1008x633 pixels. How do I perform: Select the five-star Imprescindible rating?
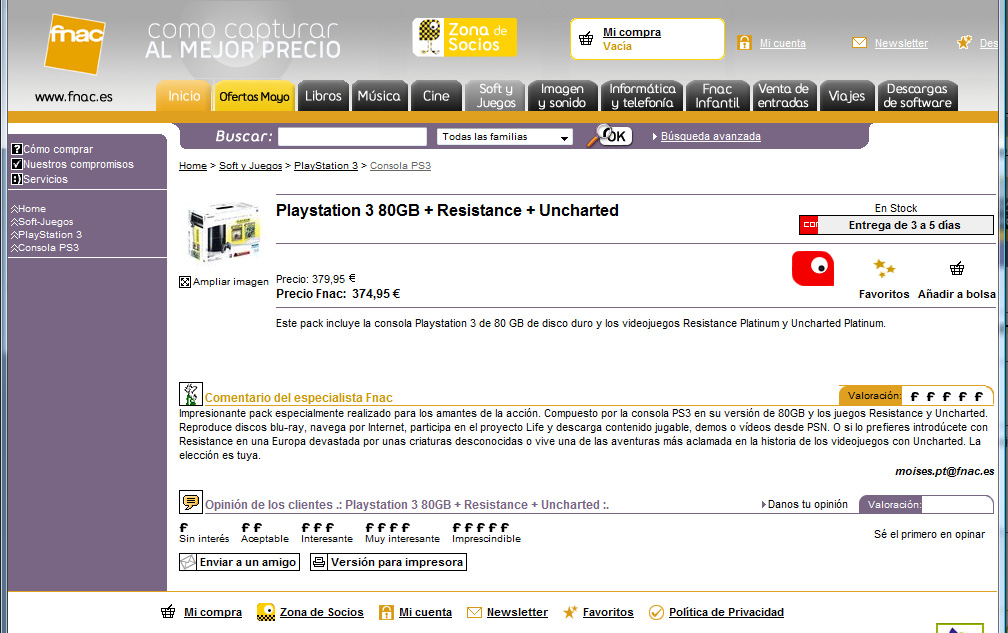tap(481, 527)
